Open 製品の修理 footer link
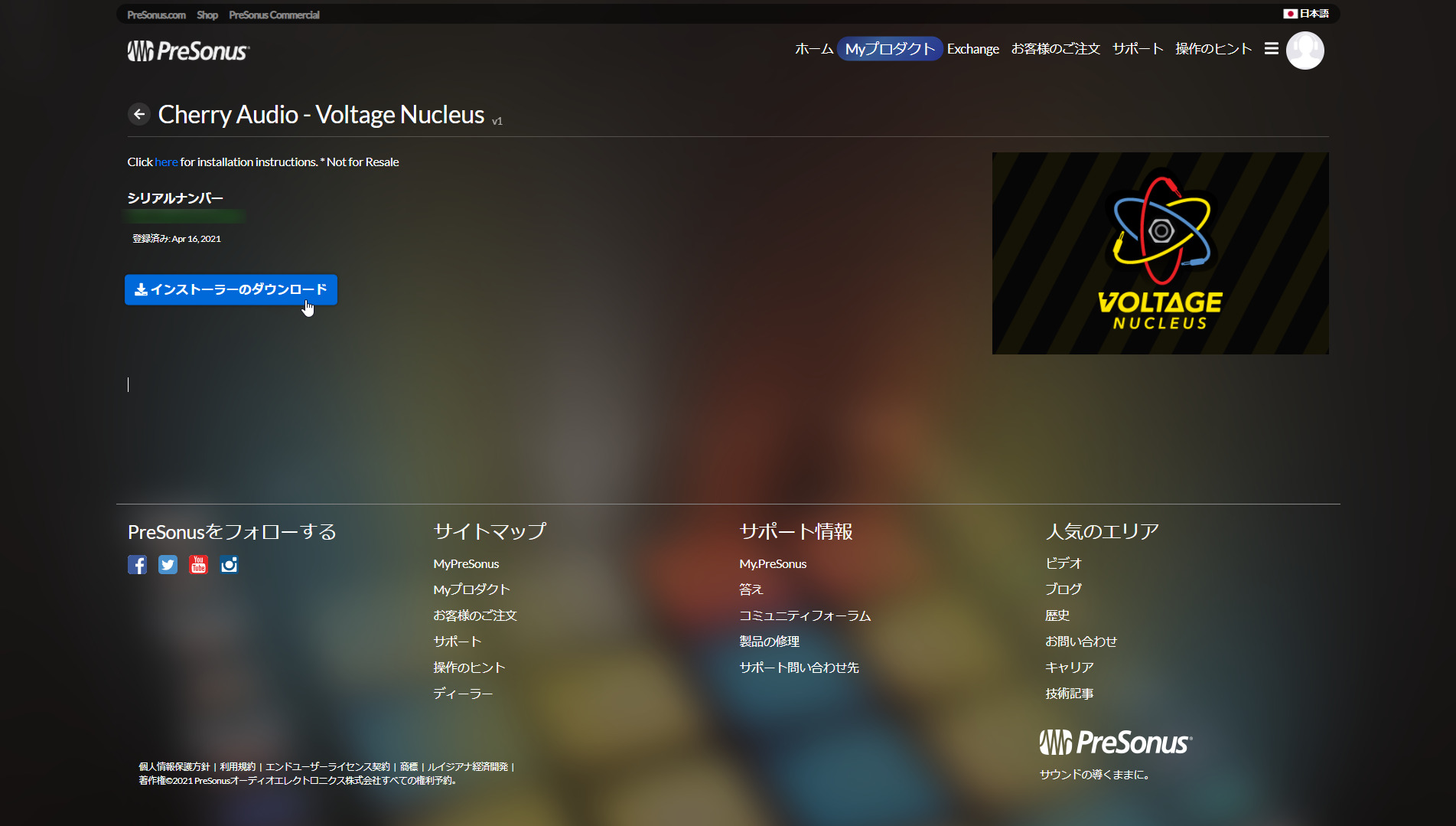This screenshot has width=1456, height=826. point(769,642)
